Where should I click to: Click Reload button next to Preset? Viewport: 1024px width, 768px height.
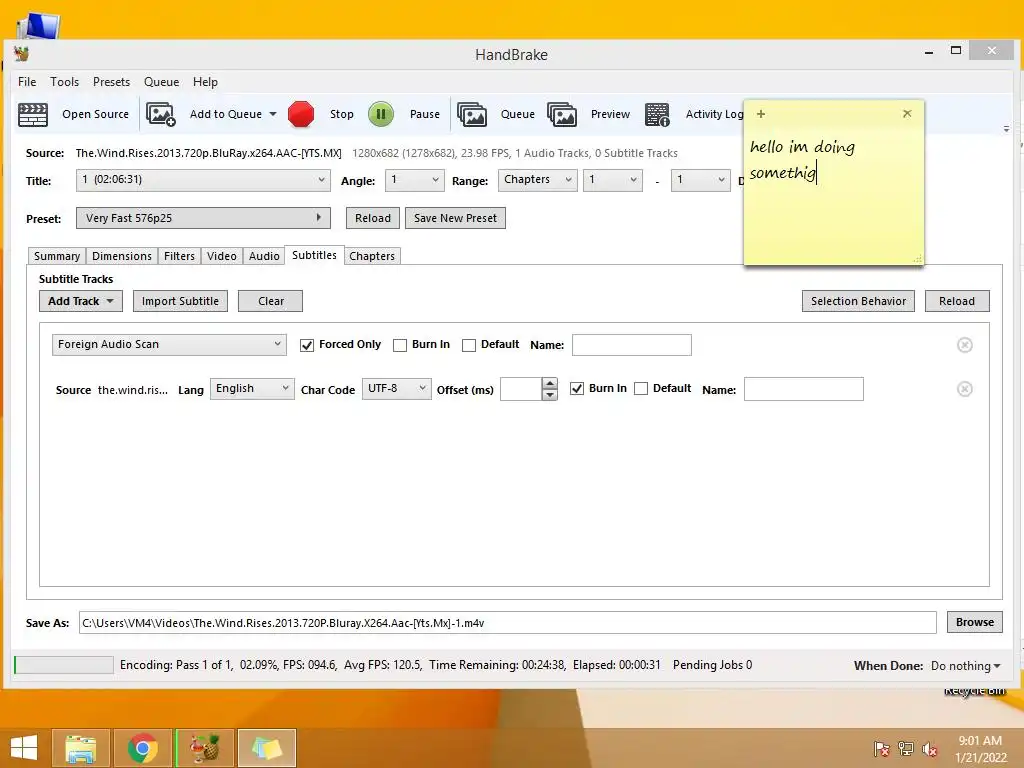tap(373, 218)
